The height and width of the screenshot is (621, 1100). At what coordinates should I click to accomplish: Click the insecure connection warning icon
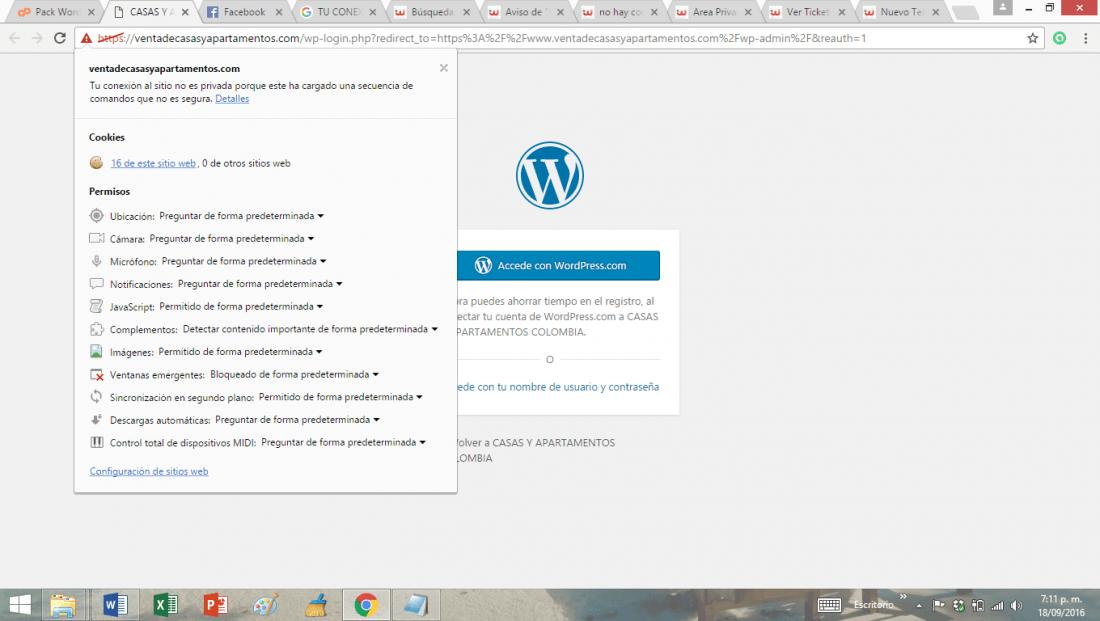pyautogui.click(x=86, y=38)
